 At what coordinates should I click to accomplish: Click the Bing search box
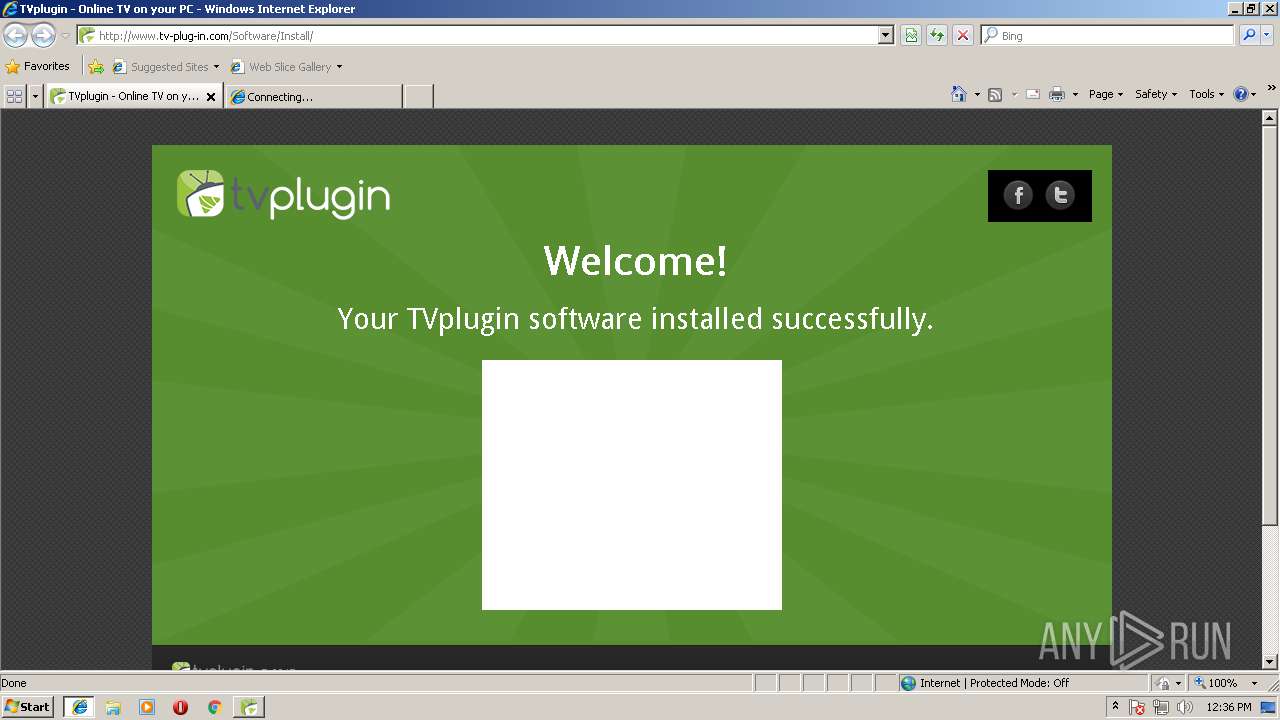(1108, 36)
